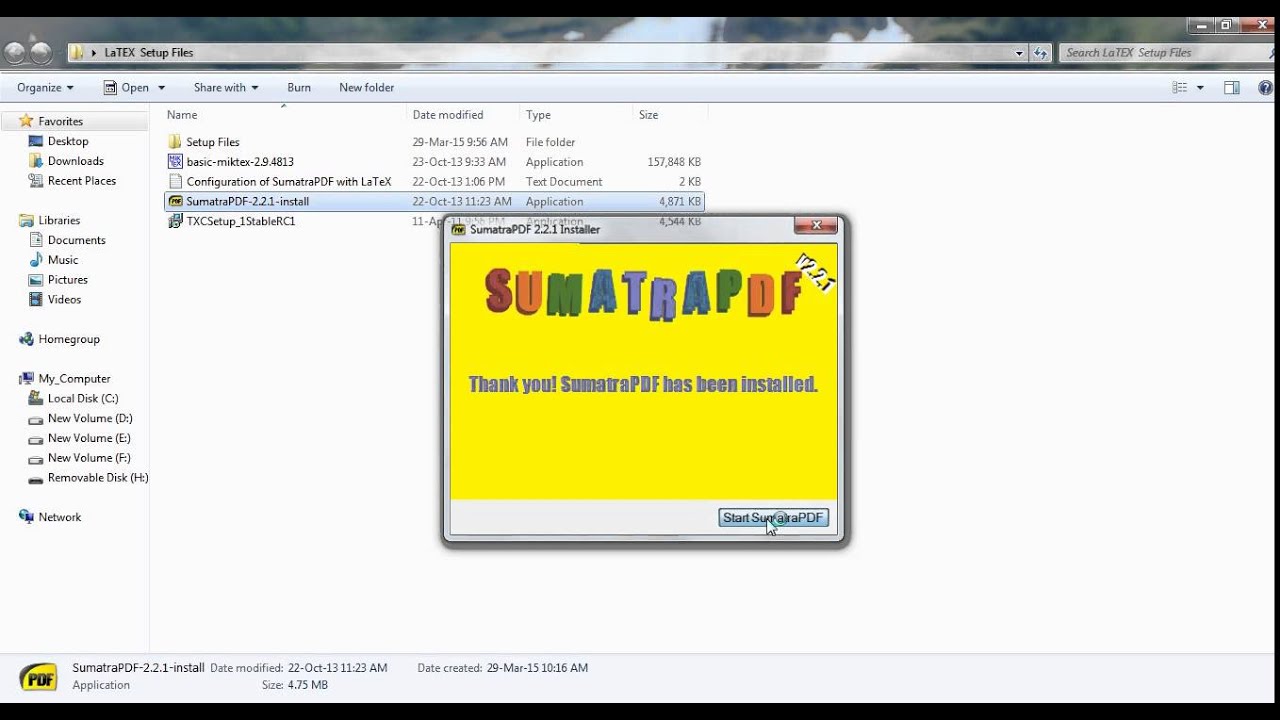
Task: Open New Volume (E:)
Action: pyautogui.click(x=89, y=438)
